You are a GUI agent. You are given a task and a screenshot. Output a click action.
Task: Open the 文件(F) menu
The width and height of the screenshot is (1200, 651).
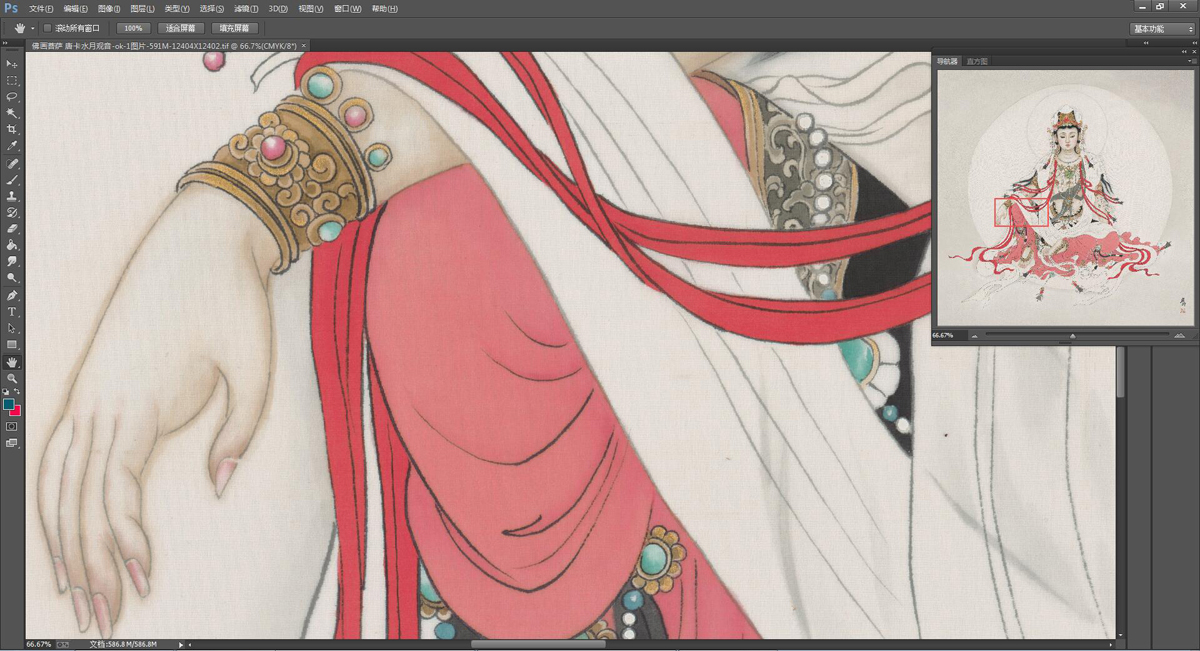tap(41, 8)
